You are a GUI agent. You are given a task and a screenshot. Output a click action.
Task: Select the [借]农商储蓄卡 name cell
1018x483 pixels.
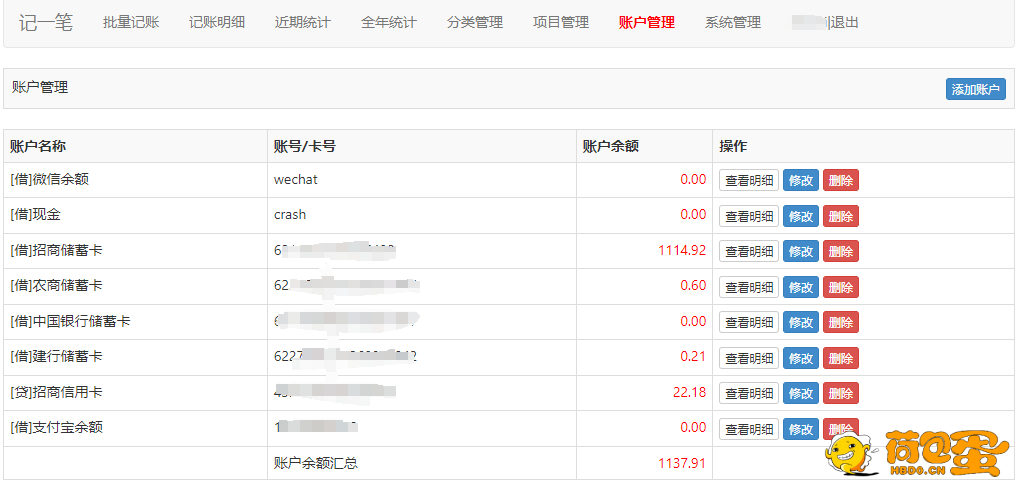[x=135, y=286]
